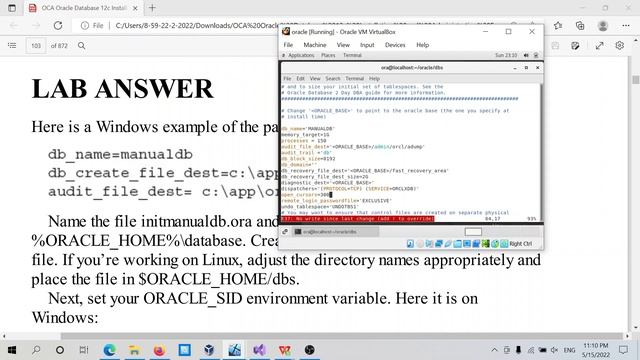The width and height of the screenshot is (640, 360).
Task: Click the db_name=manualdb text in PDF
Action: [x=120, y=155]
